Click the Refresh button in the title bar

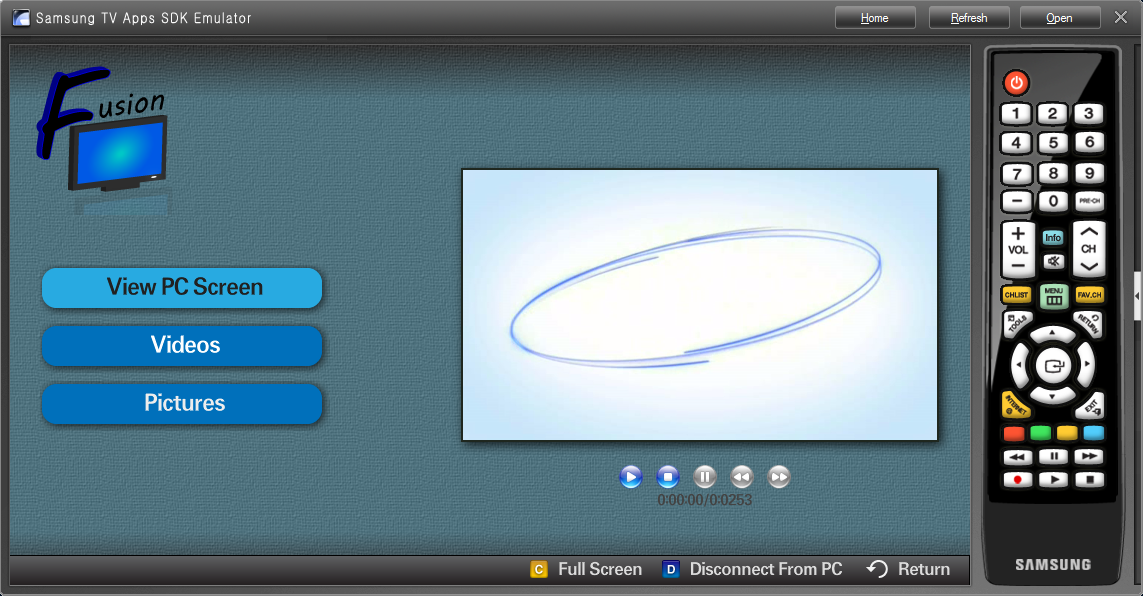coord(969,17)
